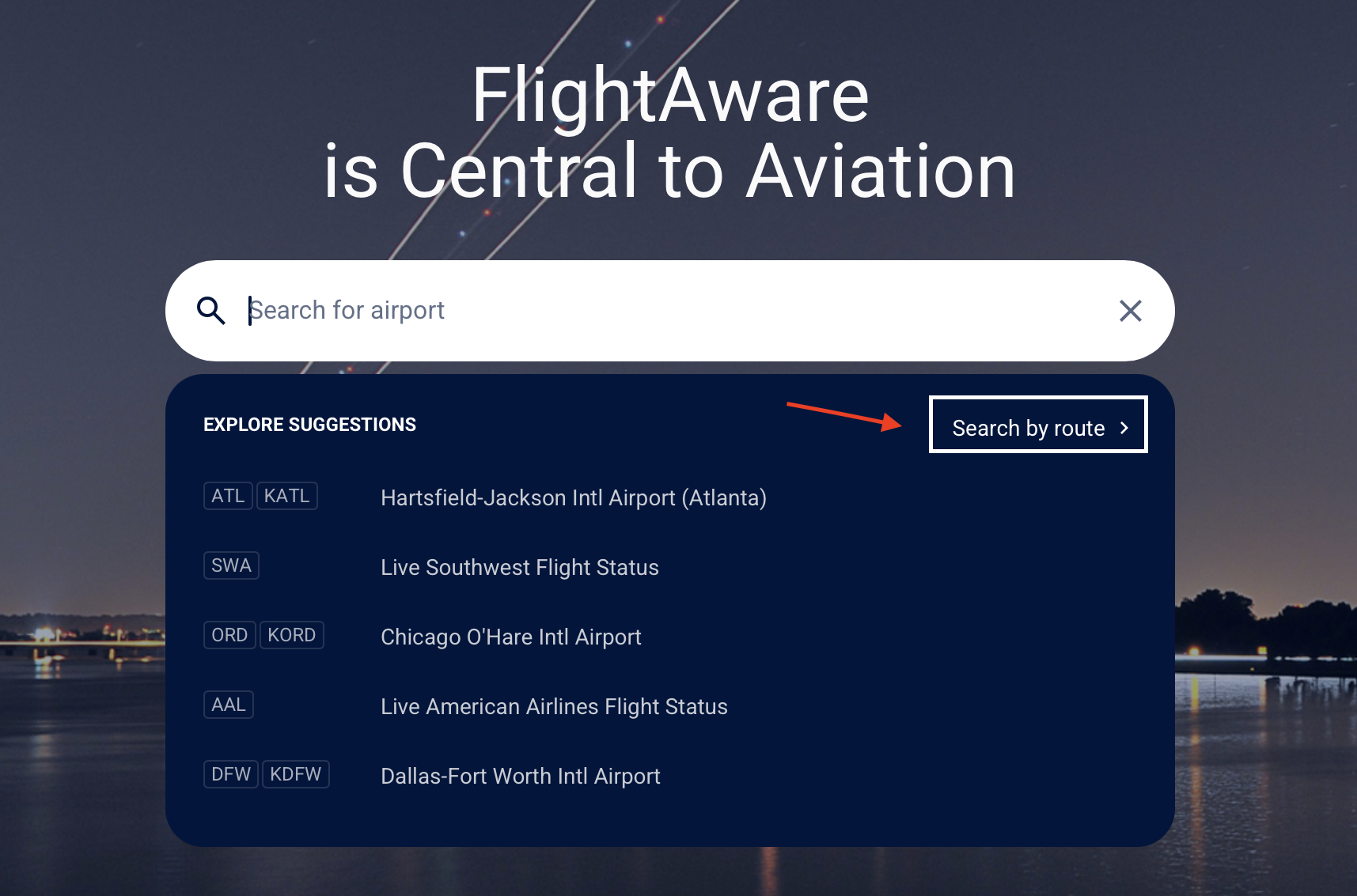Select the KORD airport code badge

tap(291, 635)
